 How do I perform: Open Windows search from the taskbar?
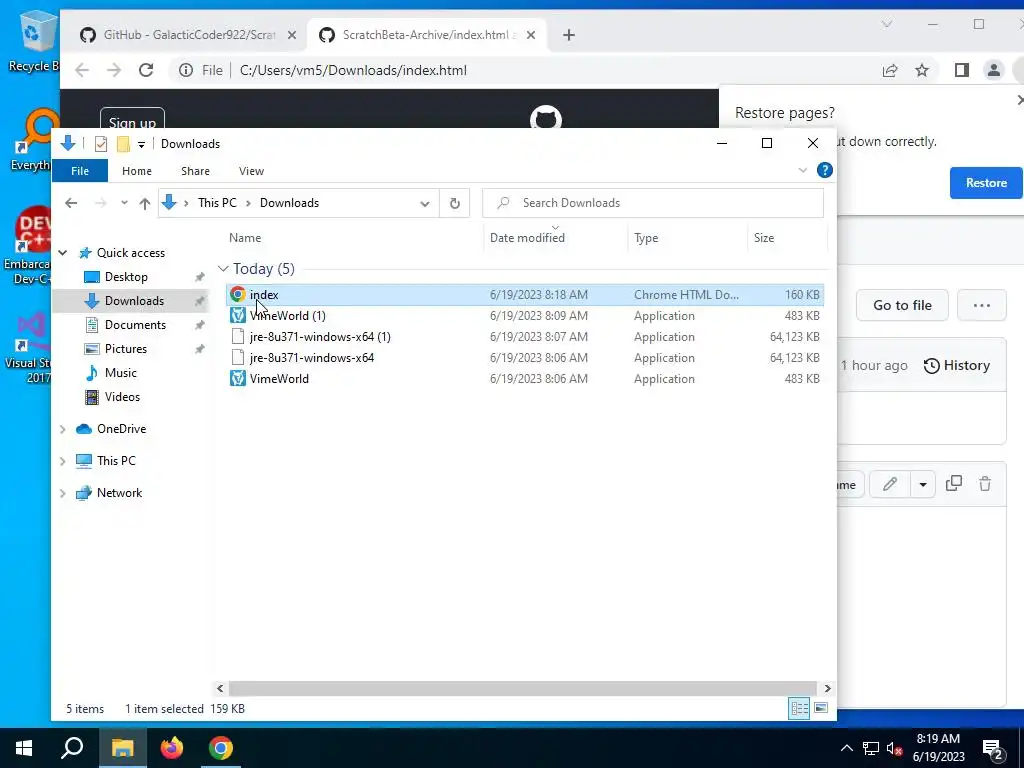pos(72,748)
